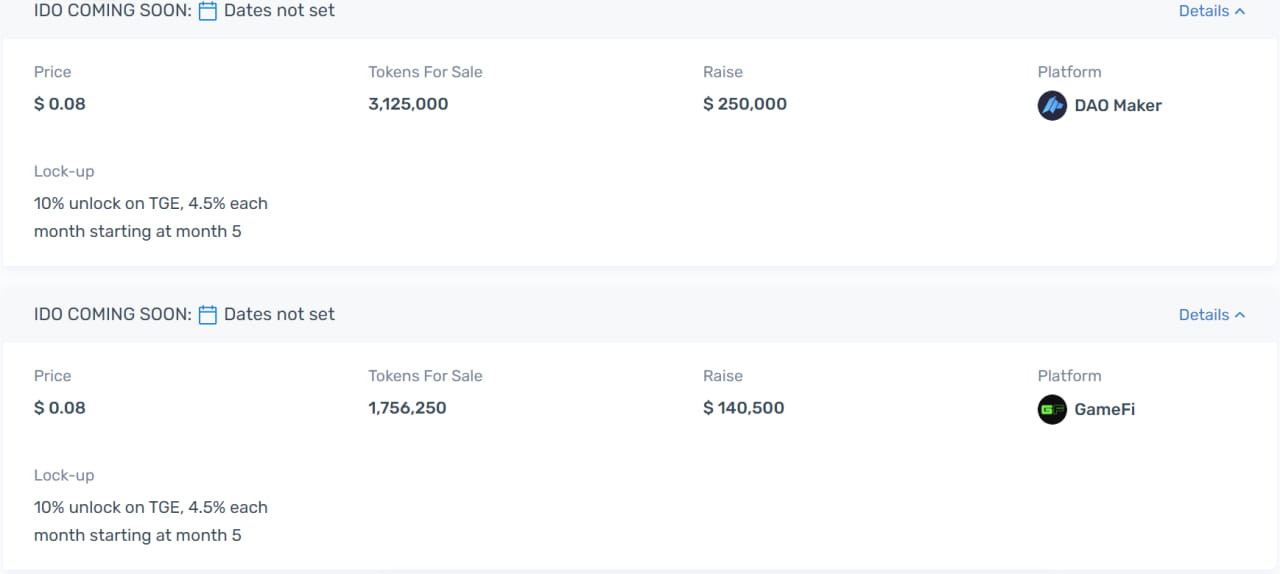Click the second 'IDO COMING SOON' header
Screen dimensions: 1280x574
112,314
